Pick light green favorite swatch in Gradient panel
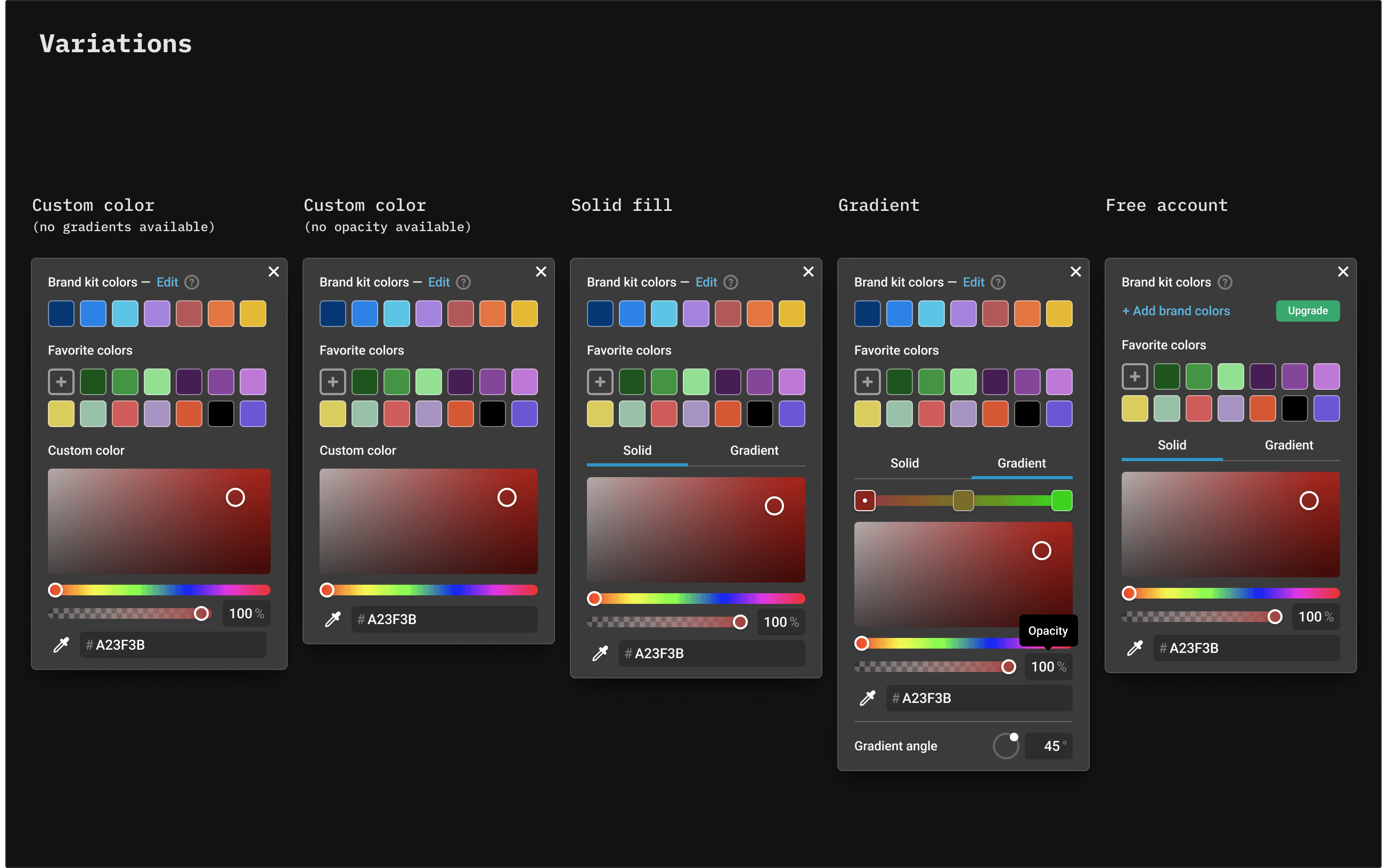The image size is (1388, 868). point(963,382)
